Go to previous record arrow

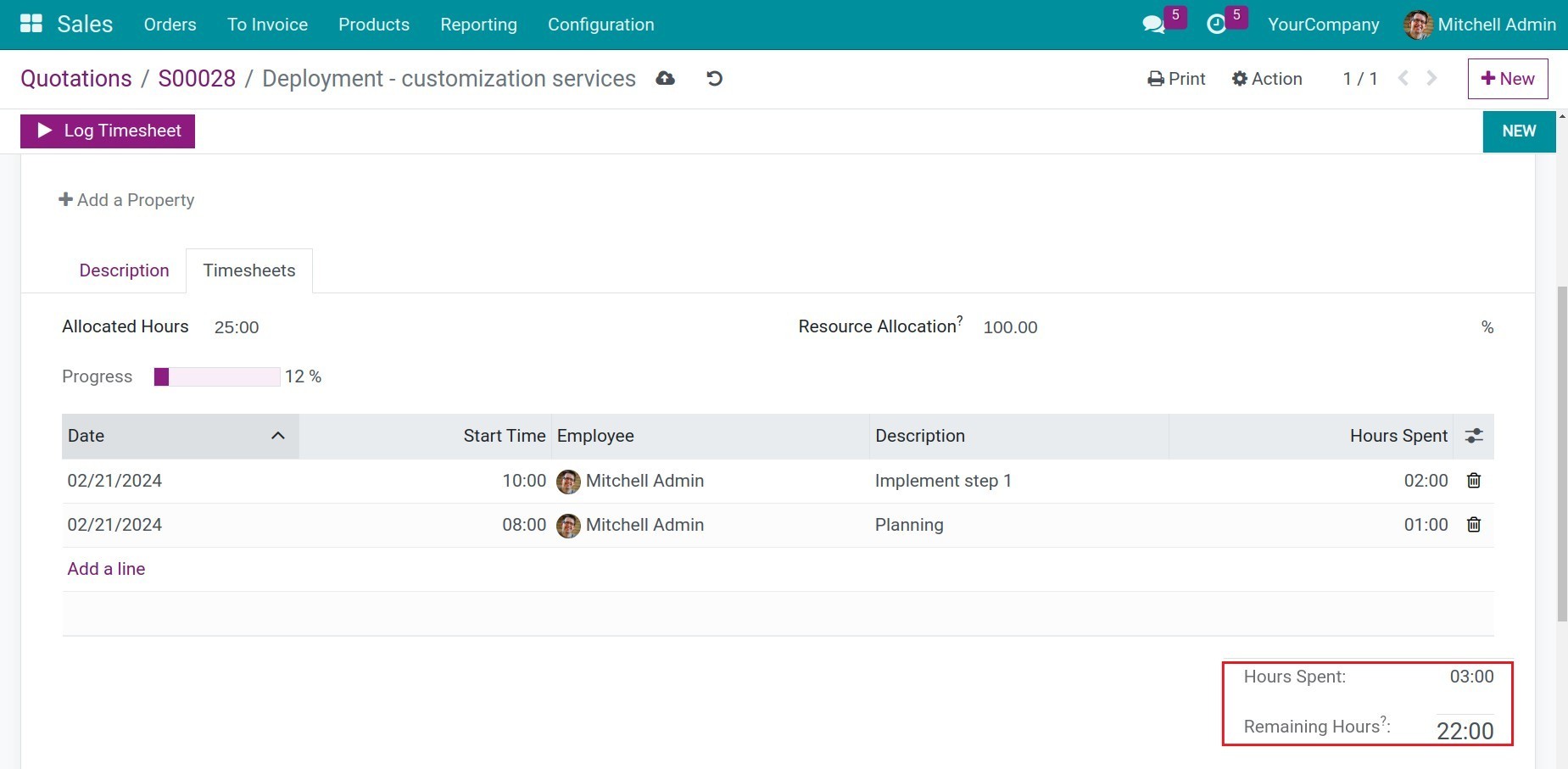[x=1403, y=78]
